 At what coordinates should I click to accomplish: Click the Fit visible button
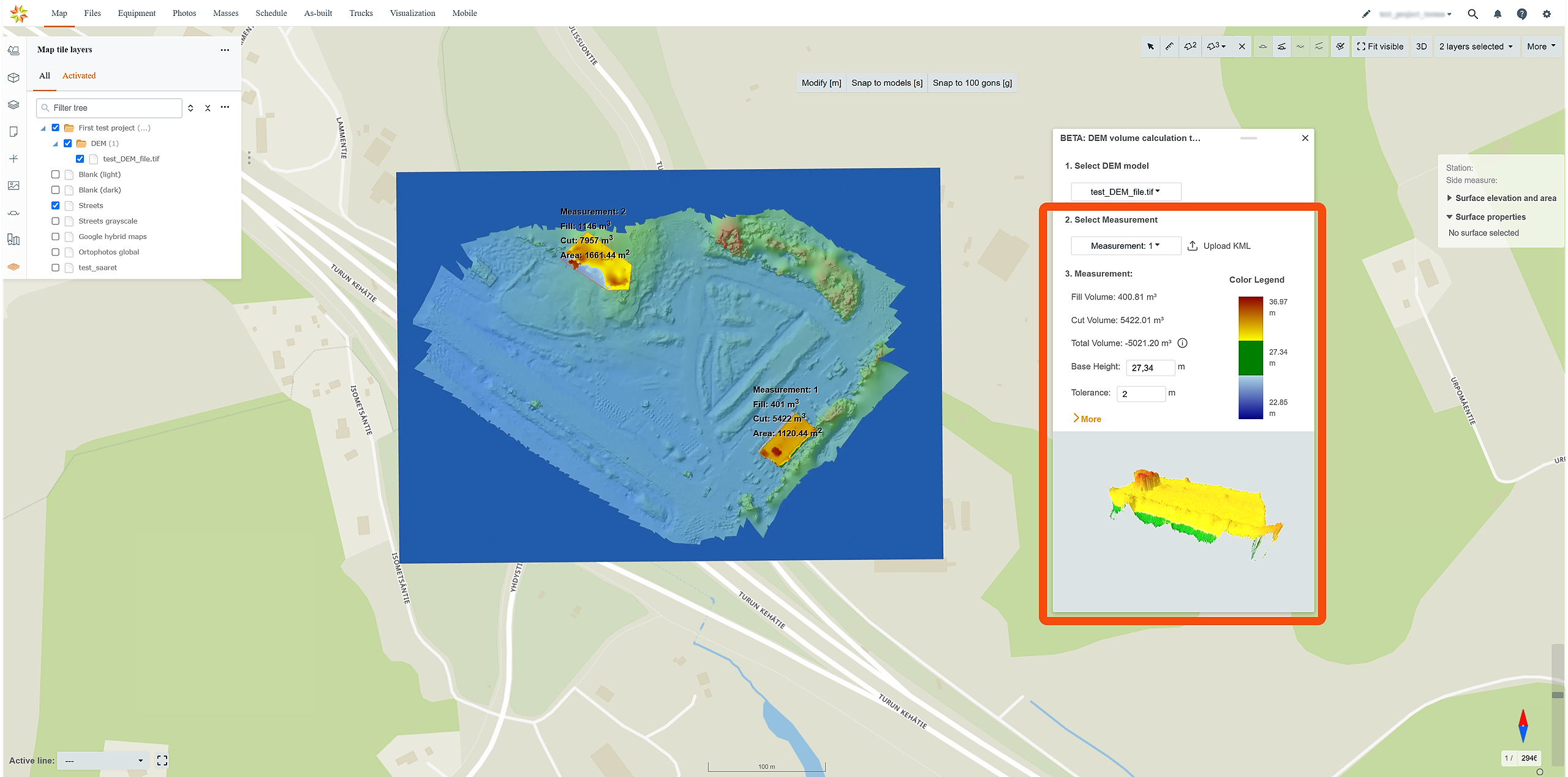coord(1380,47)
